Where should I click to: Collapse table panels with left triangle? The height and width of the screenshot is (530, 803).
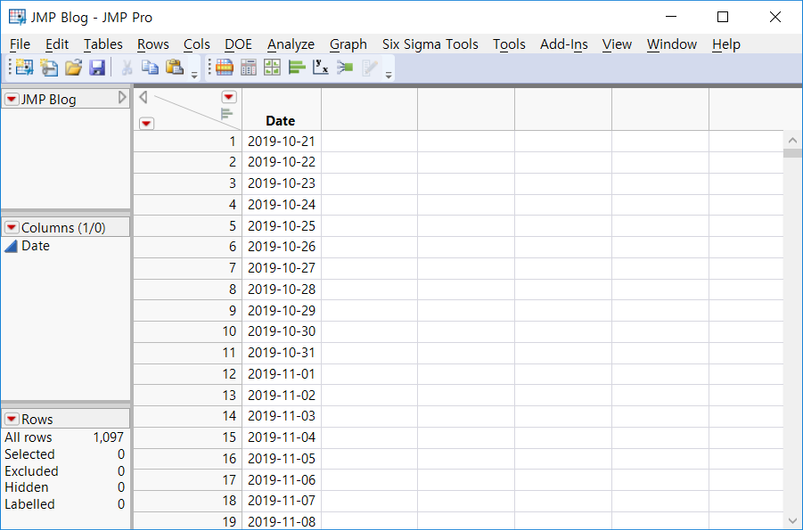tap(143, 97)
